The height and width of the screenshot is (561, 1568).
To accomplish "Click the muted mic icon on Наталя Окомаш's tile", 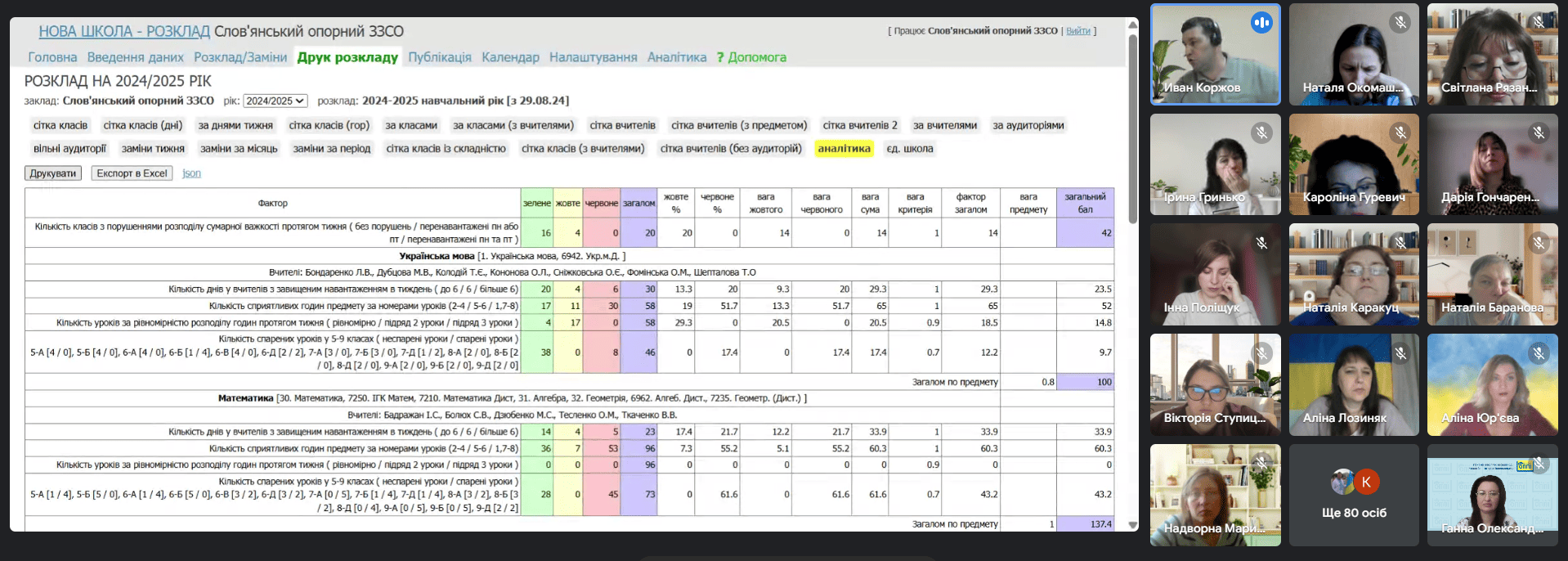I will (x=1400, y=23).
